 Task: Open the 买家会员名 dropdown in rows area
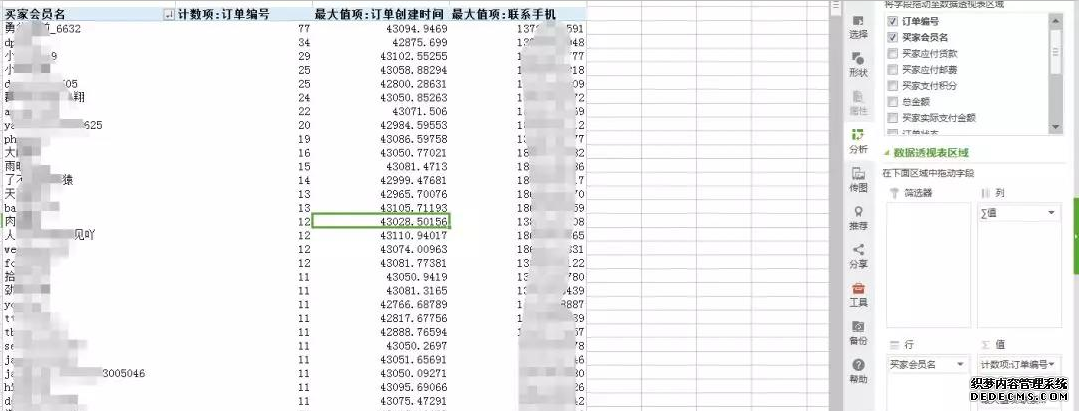tap(960, 364)
